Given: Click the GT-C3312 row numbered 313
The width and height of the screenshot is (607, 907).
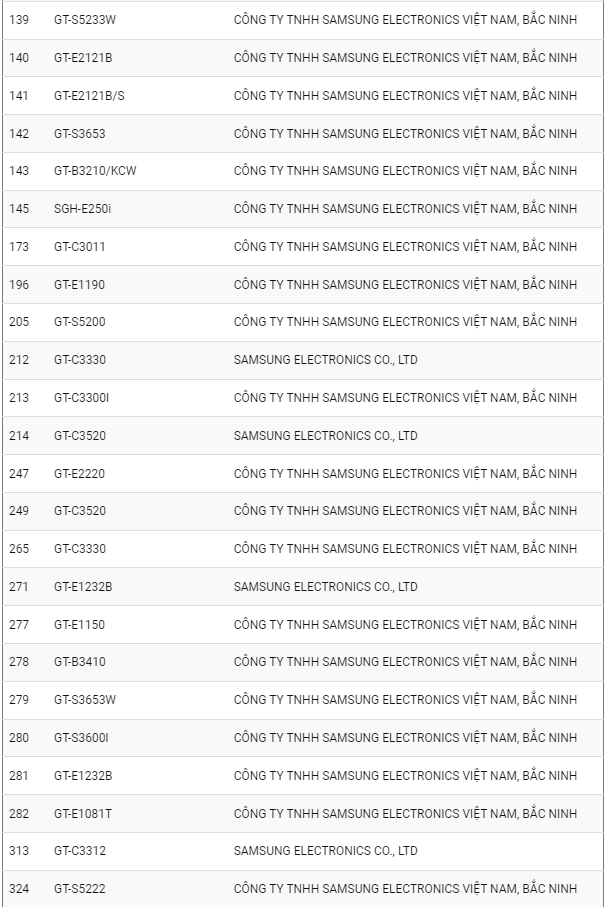Looking at the screenshot, I should (303, 851).
